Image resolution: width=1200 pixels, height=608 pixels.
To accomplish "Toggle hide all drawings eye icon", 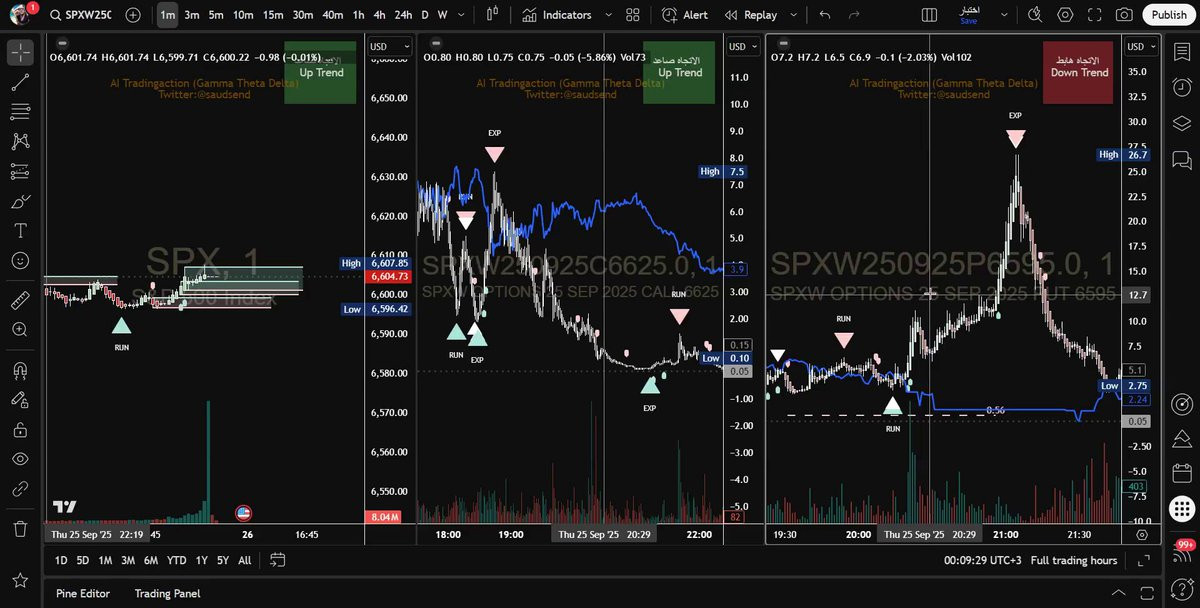I will 20,459.
